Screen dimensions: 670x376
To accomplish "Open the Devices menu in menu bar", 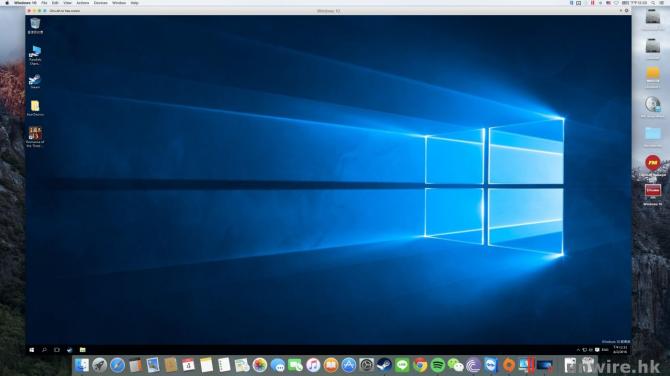I will point(101,3).
